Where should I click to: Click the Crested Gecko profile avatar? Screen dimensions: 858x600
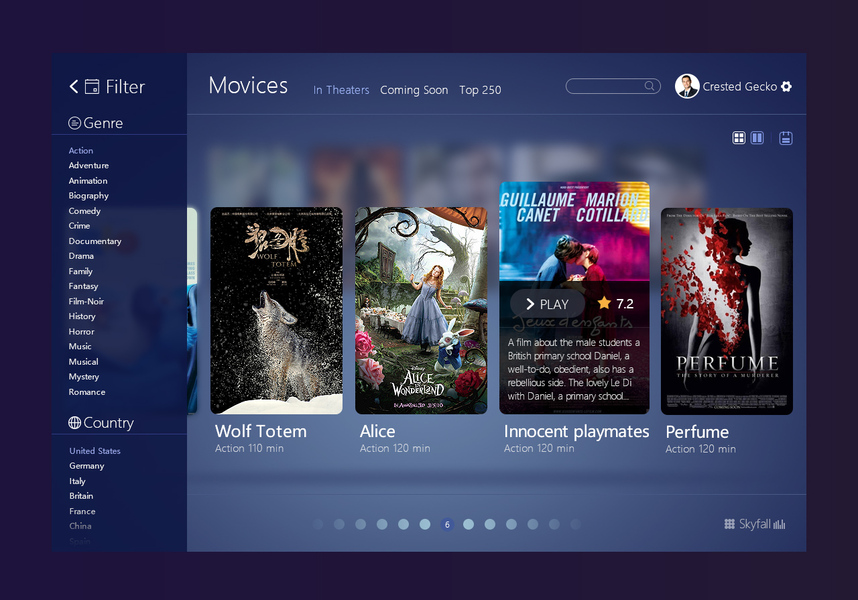point(687,86)
